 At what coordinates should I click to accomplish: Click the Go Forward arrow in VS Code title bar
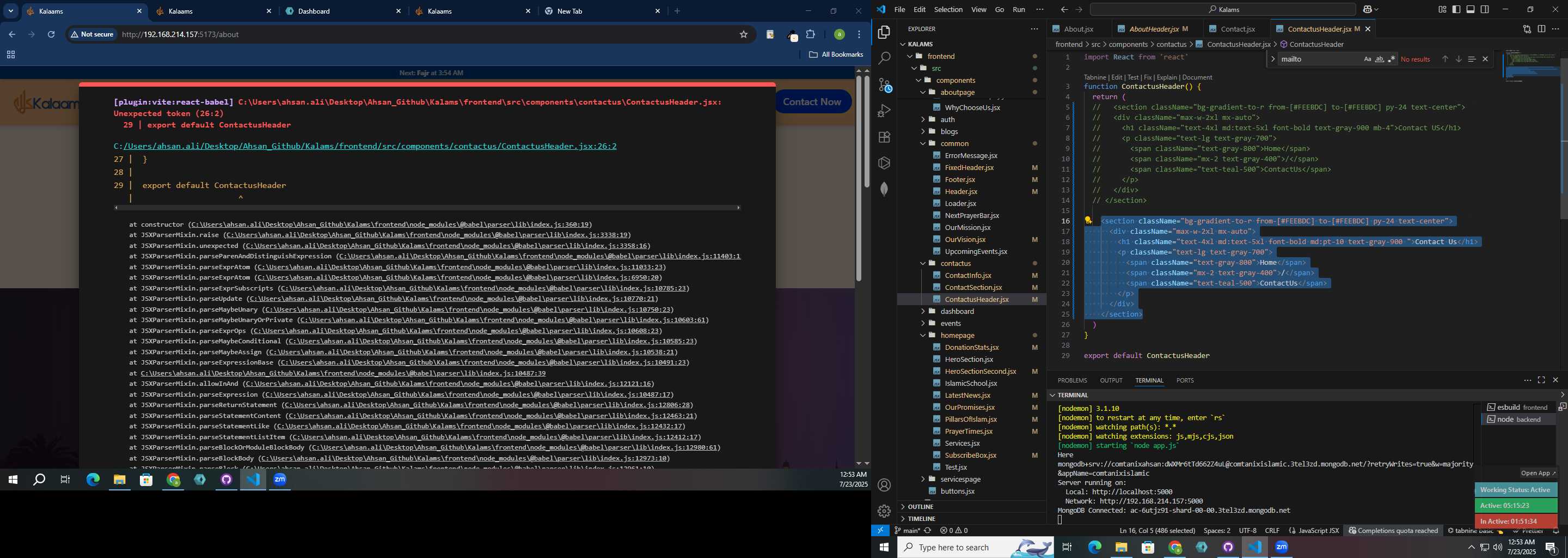click(x=1079, y=9)
